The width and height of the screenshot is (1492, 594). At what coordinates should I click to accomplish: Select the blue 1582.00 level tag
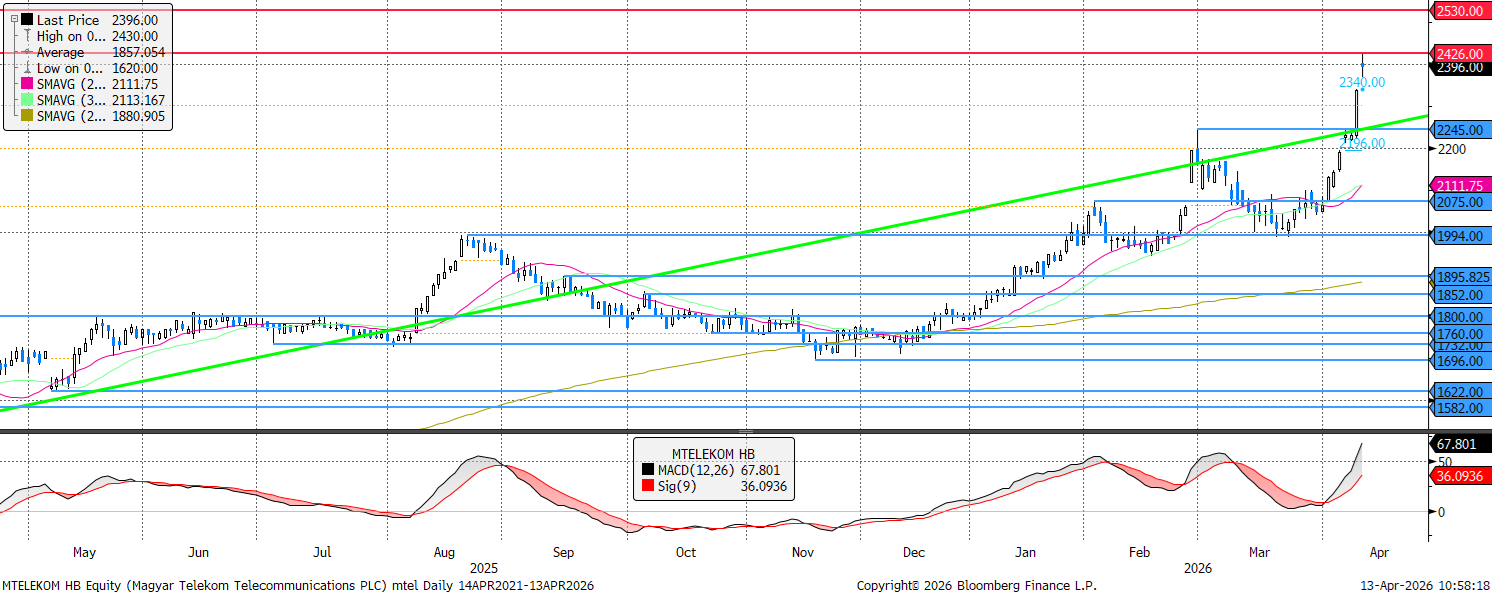(x=1460, y=408)
